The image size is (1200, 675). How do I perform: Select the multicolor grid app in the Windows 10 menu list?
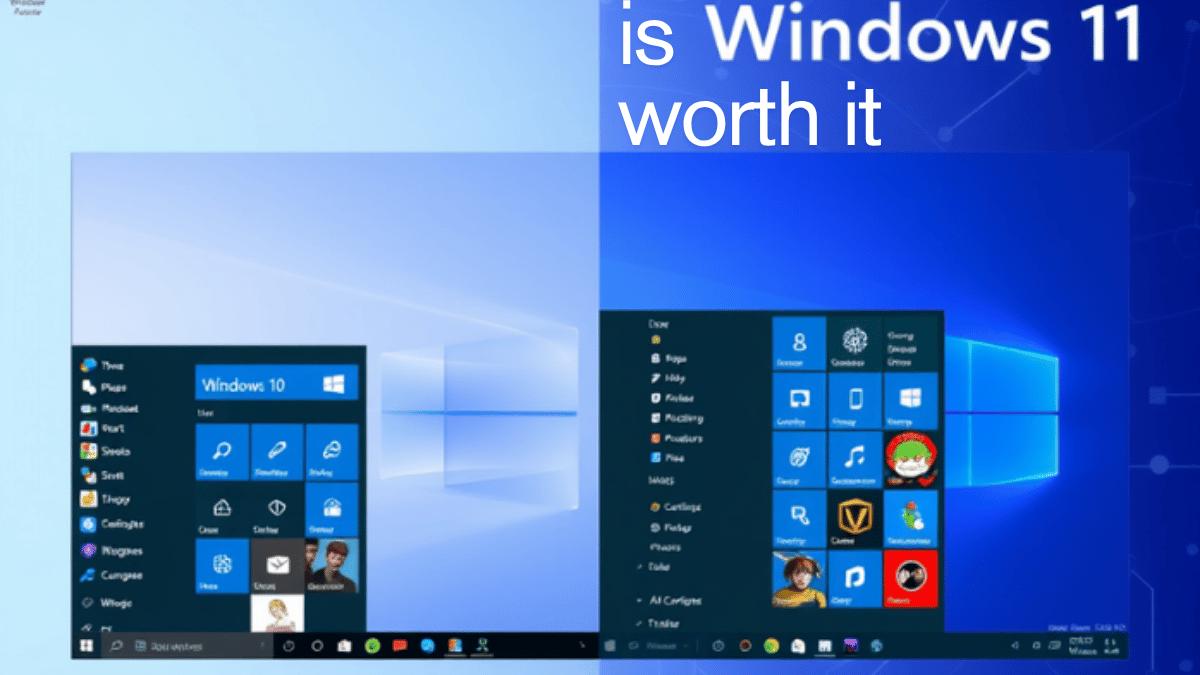87,451
